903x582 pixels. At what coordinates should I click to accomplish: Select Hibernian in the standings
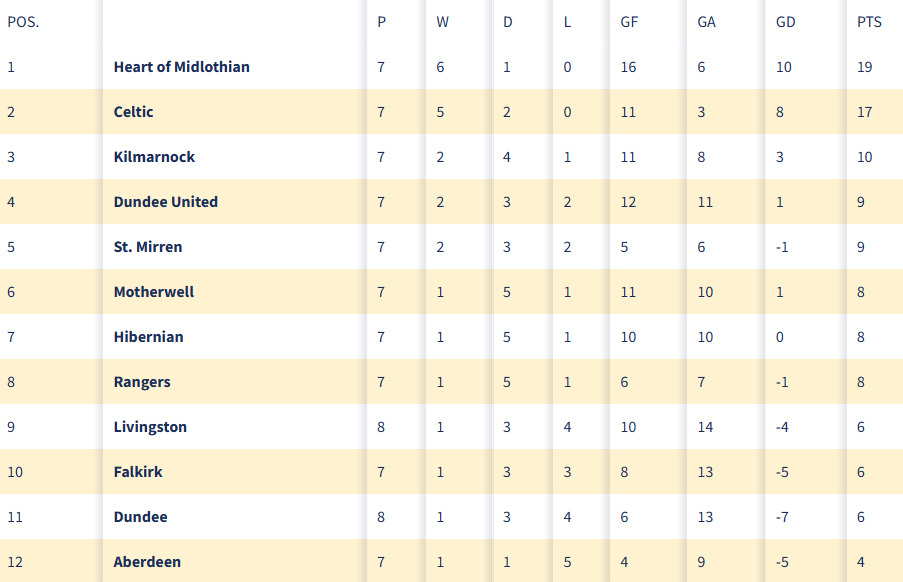148,337
